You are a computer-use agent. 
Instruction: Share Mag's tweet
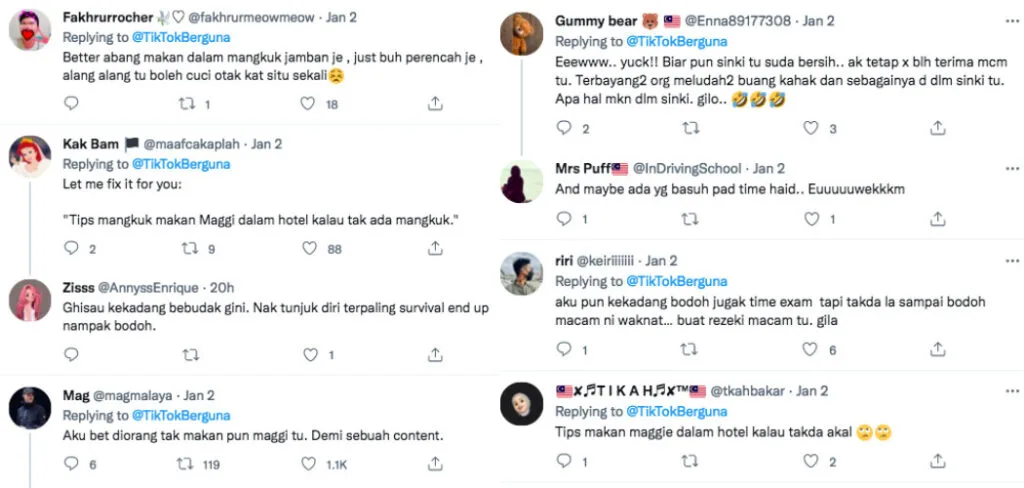[435, 464]
